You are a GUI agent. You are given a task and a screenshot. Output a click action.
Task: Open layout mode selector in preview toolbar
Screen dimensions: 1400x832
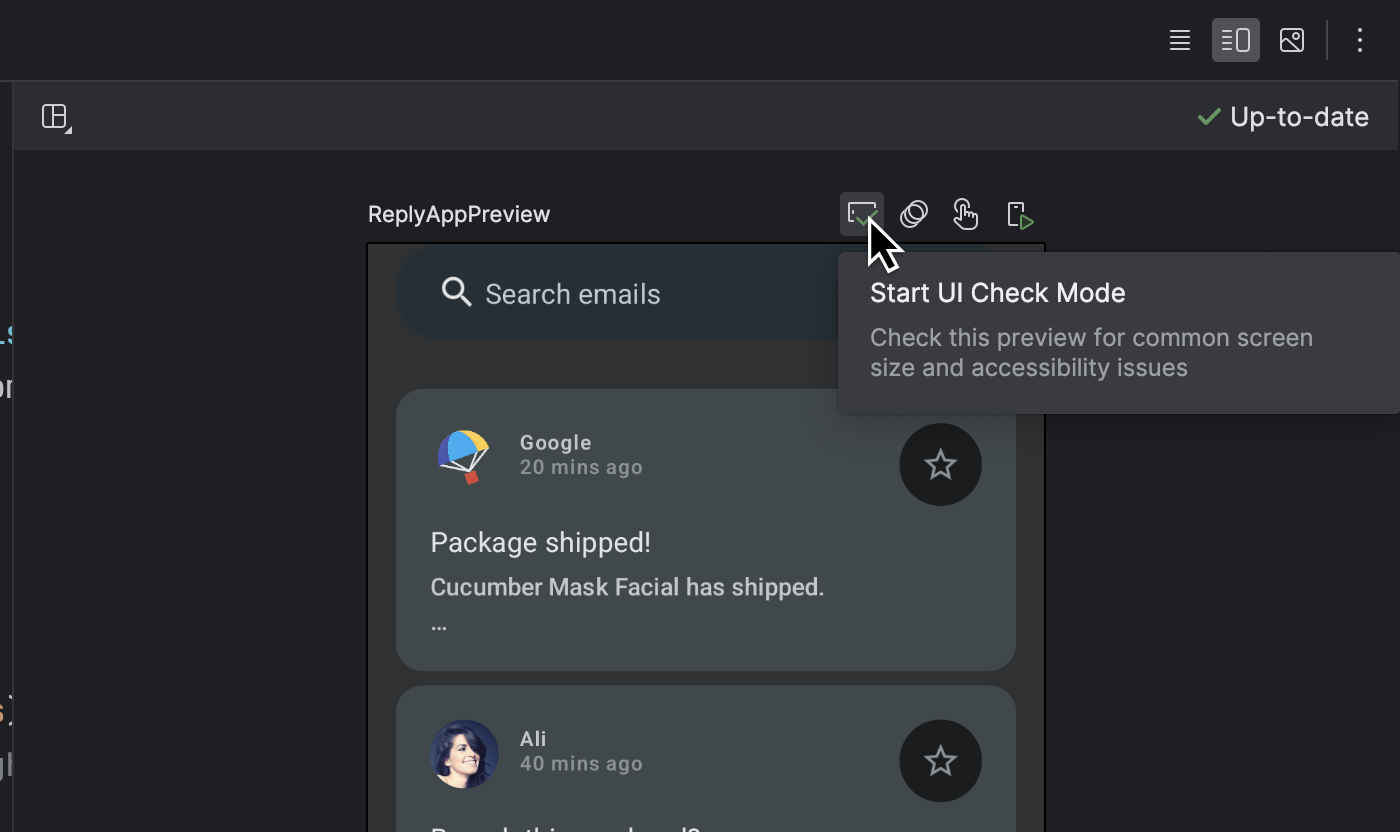click(x=55, y=117)
